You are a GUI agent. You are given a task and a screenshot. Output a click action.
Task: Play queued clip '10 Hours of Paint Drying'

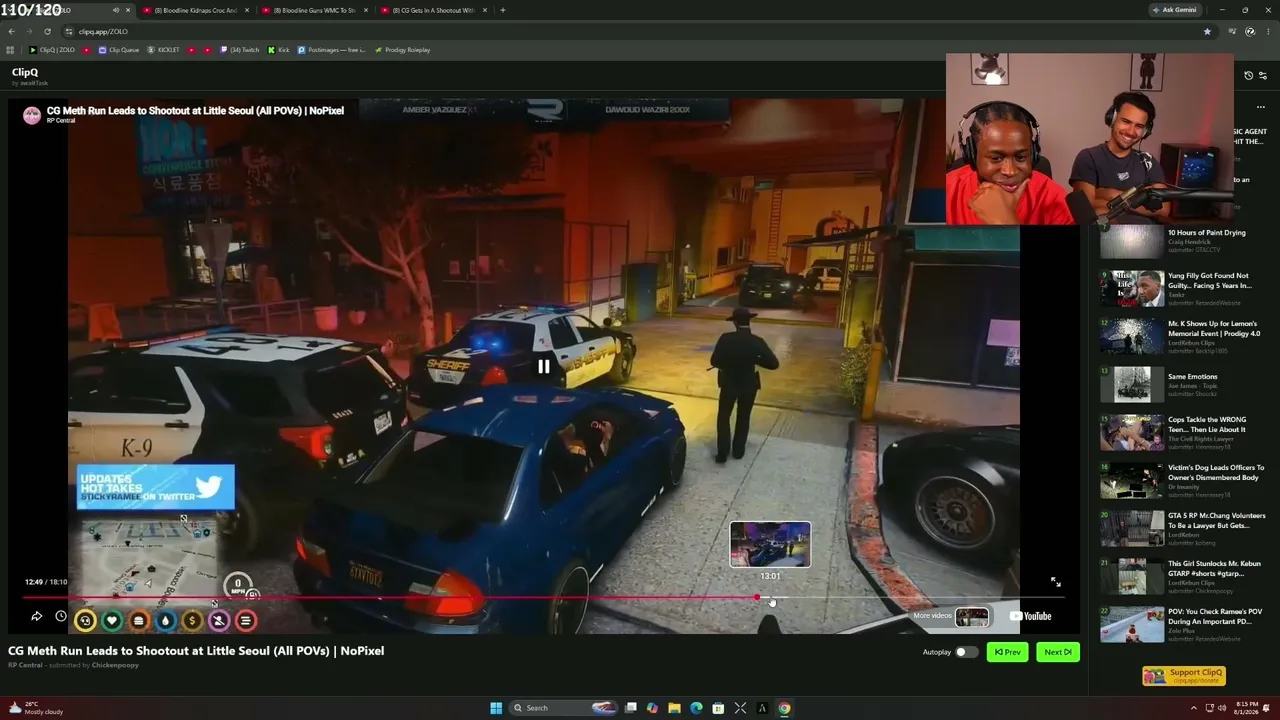[1131, 241]
